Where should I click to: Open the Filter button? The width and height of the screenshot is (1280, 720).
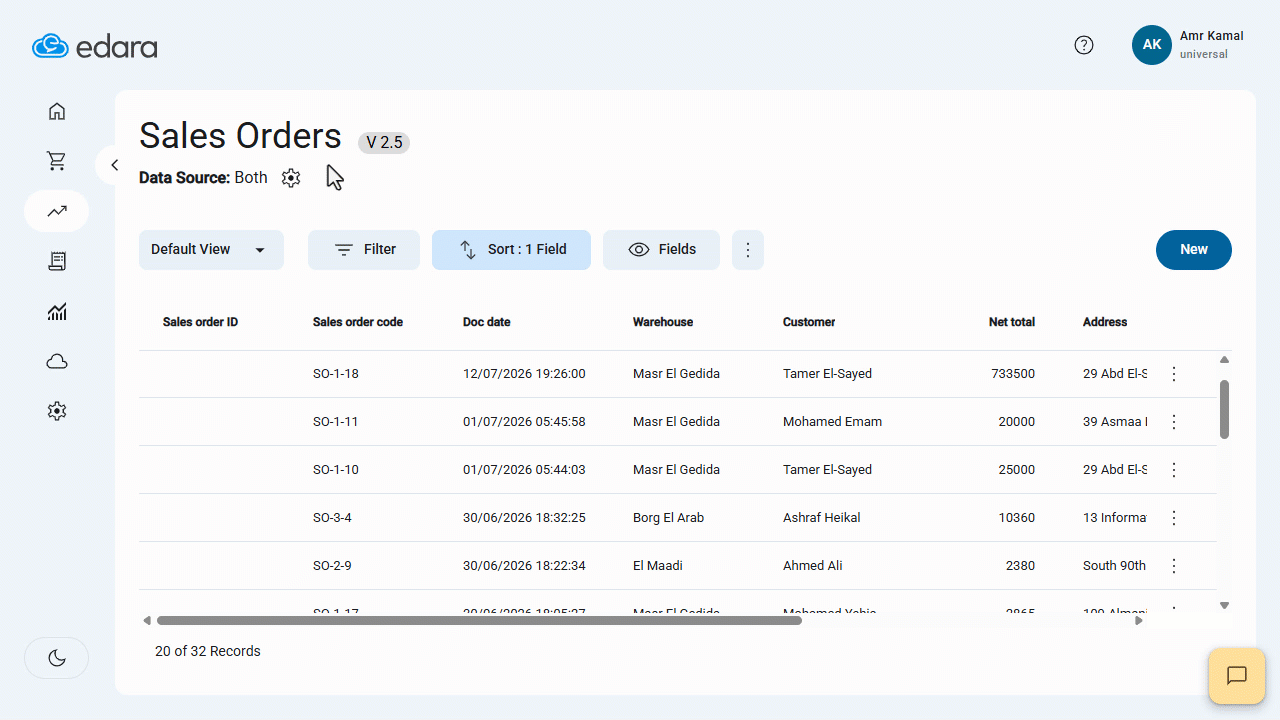[x=364, y=250]
